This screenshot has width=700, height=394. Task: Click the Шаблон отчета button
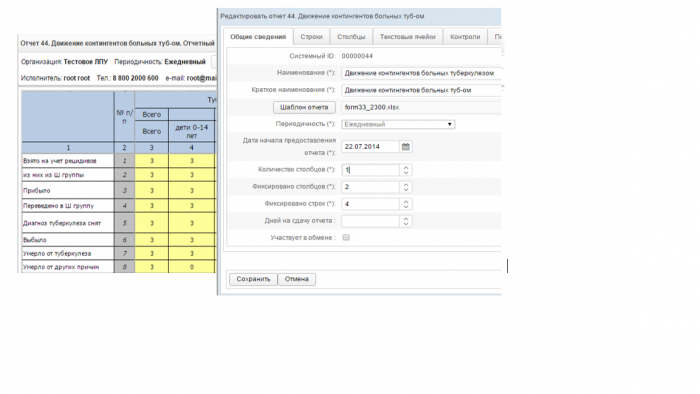coord(304,107)
